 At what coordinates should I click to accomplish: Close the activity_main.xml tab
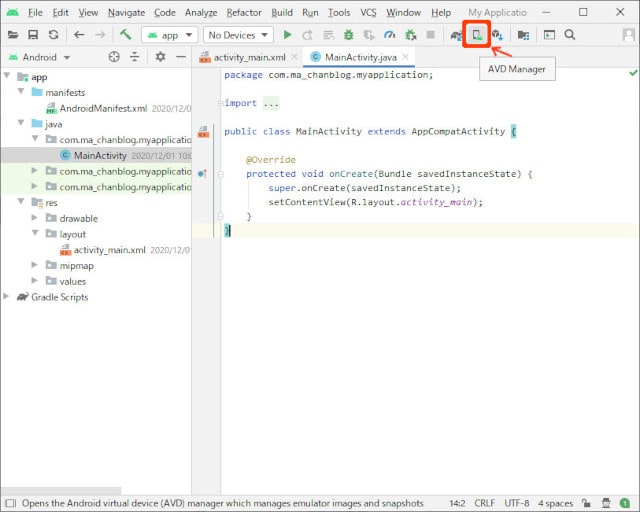pos(294,57)
